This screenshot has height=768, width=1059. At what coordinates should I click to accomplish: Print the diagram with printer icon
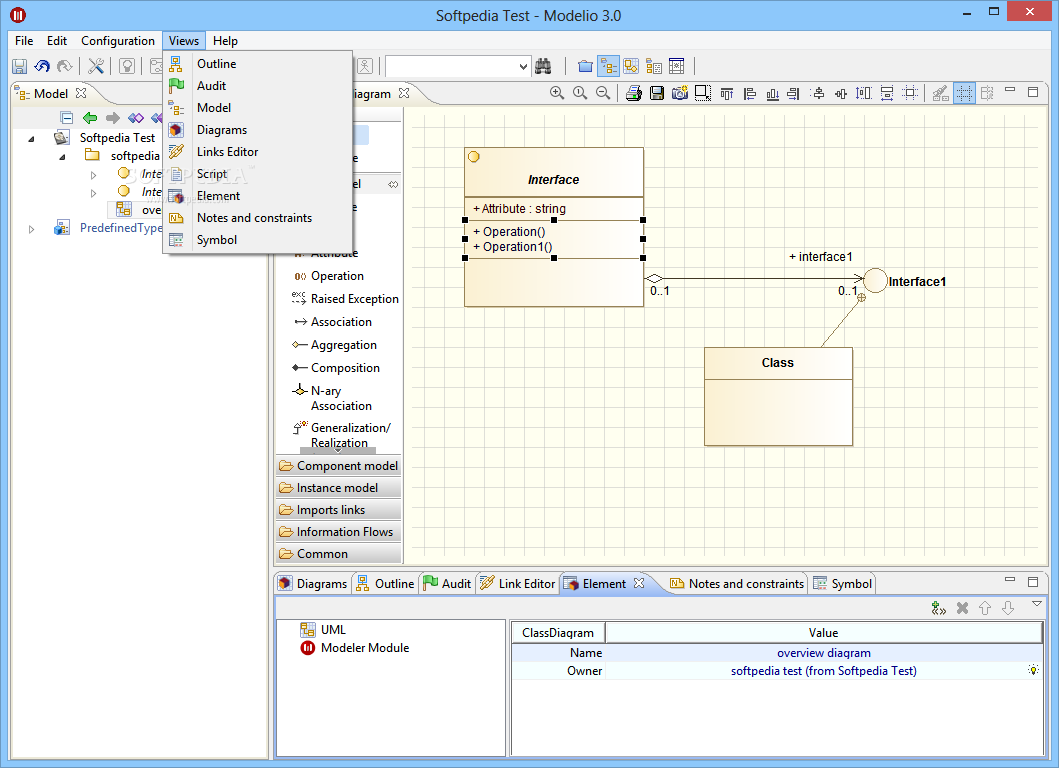pos(634,93)
